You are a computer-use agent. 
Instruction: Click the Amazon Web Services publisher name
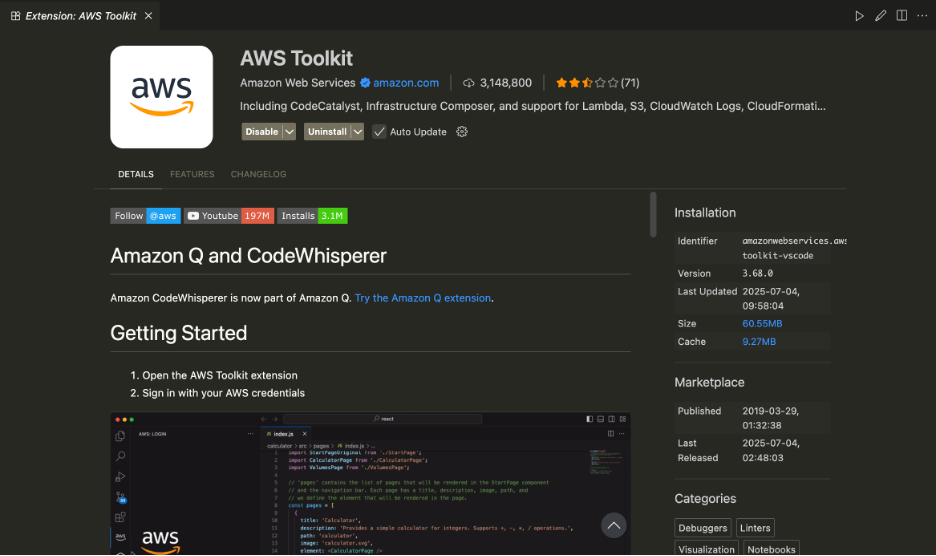(297, 83)
